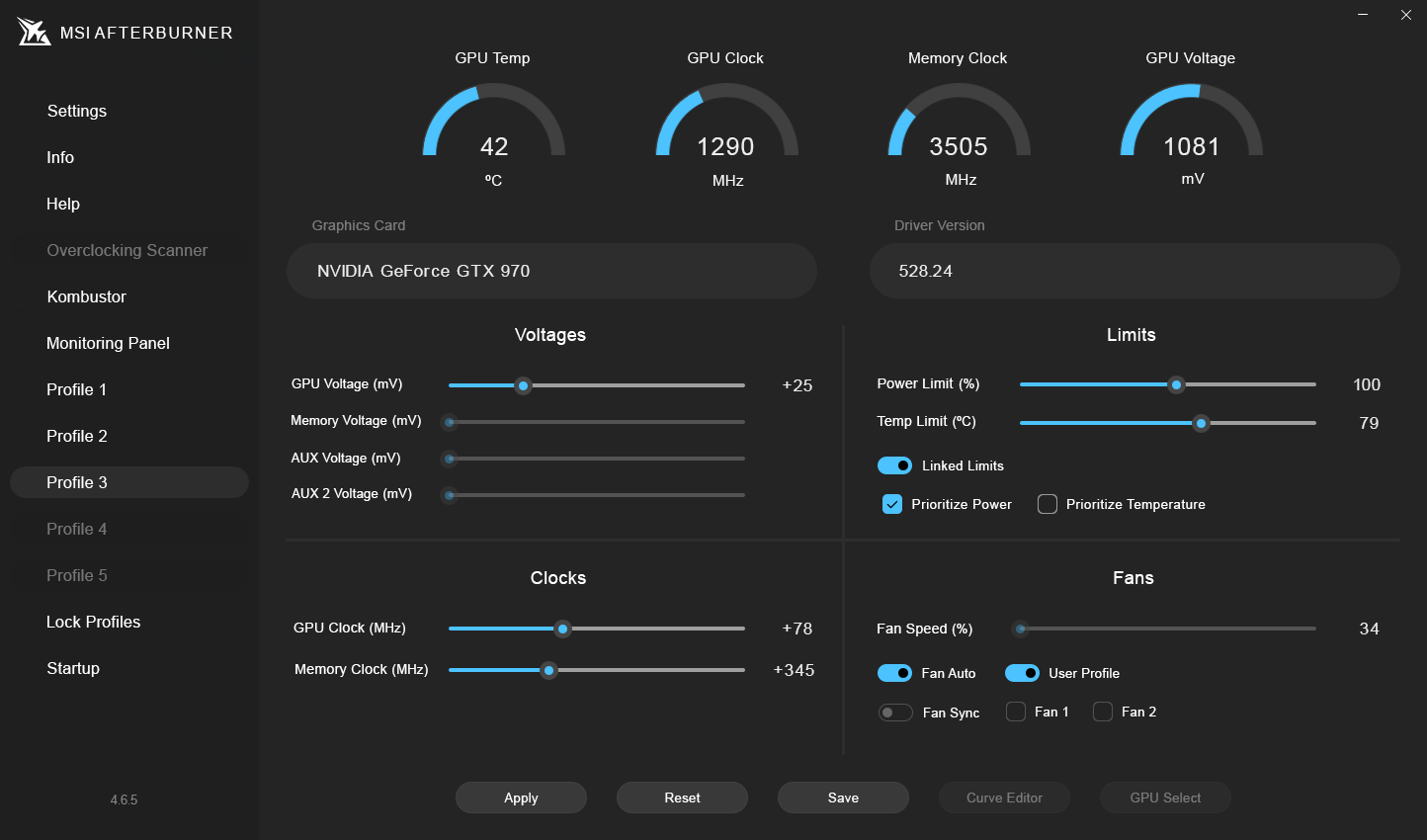This screenshot has width=1427, height=840.
Task: Open the Help section
Action: (x=62, y=204)
